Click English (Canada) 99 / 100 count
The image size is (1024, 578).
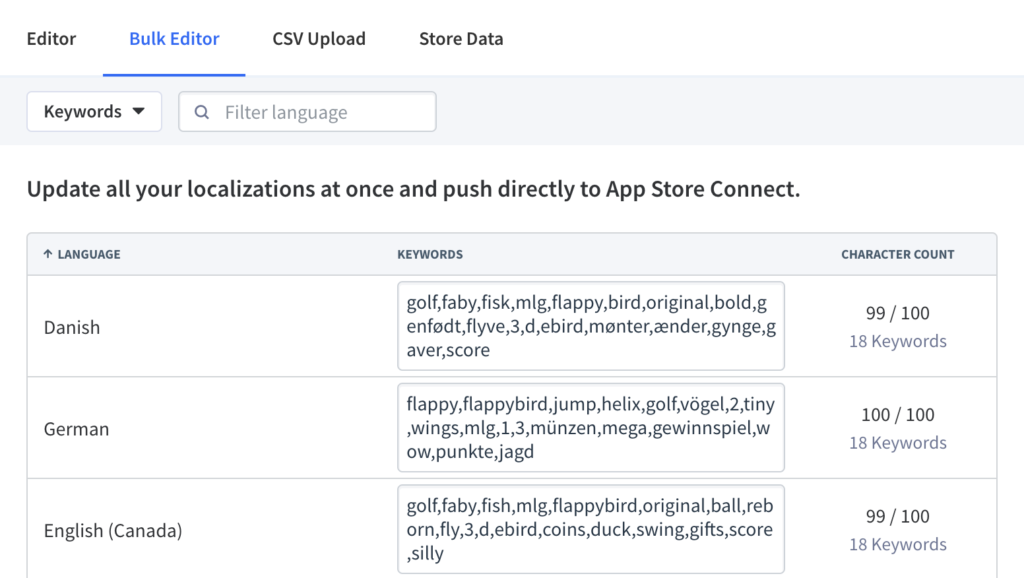pos(897,516)
